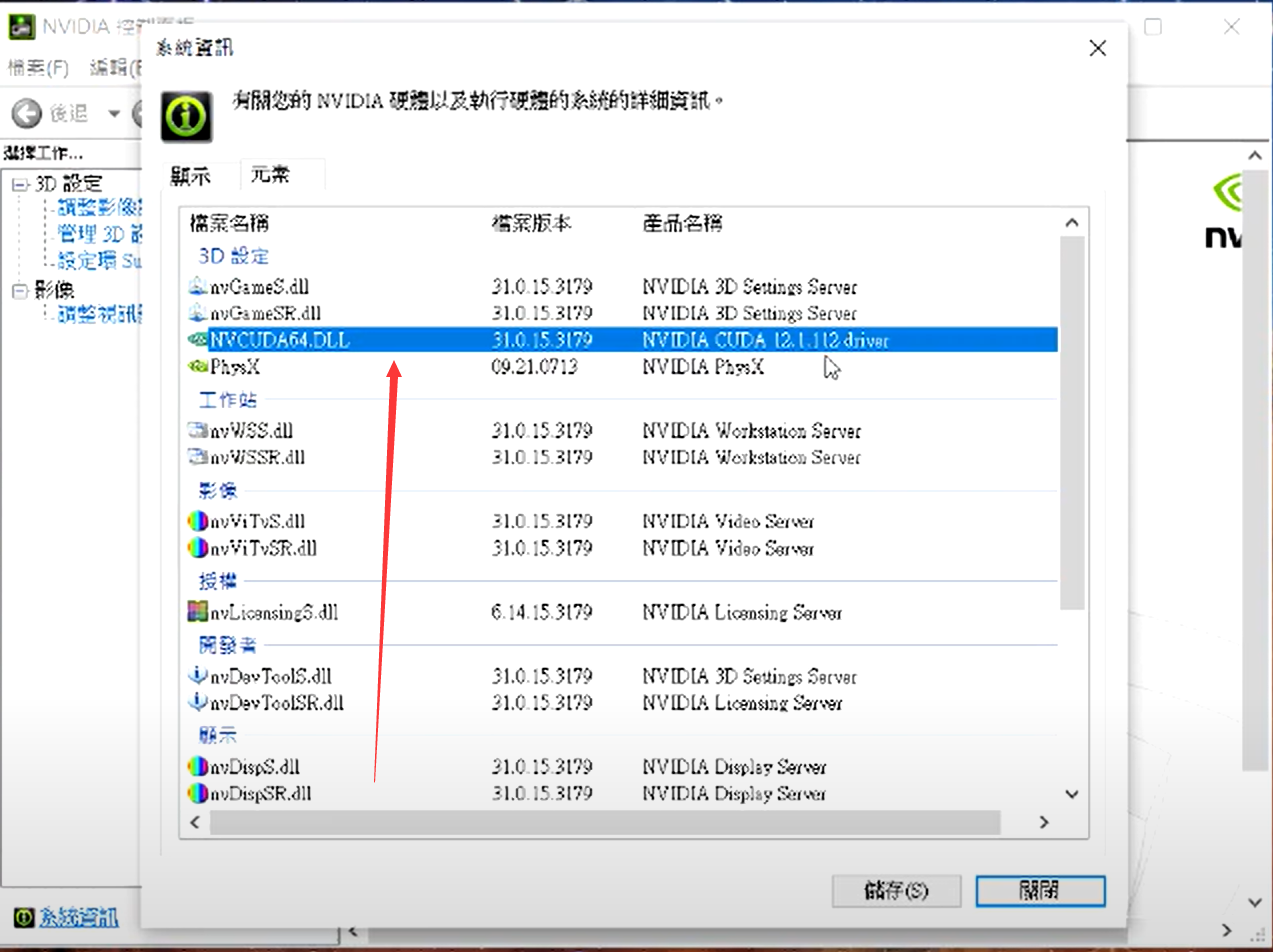Viewport: 1273px width, 952px height.
Task: Click the horizontal scrollbar left arrow
Action: pyautogui.click(x=194, y=822)
